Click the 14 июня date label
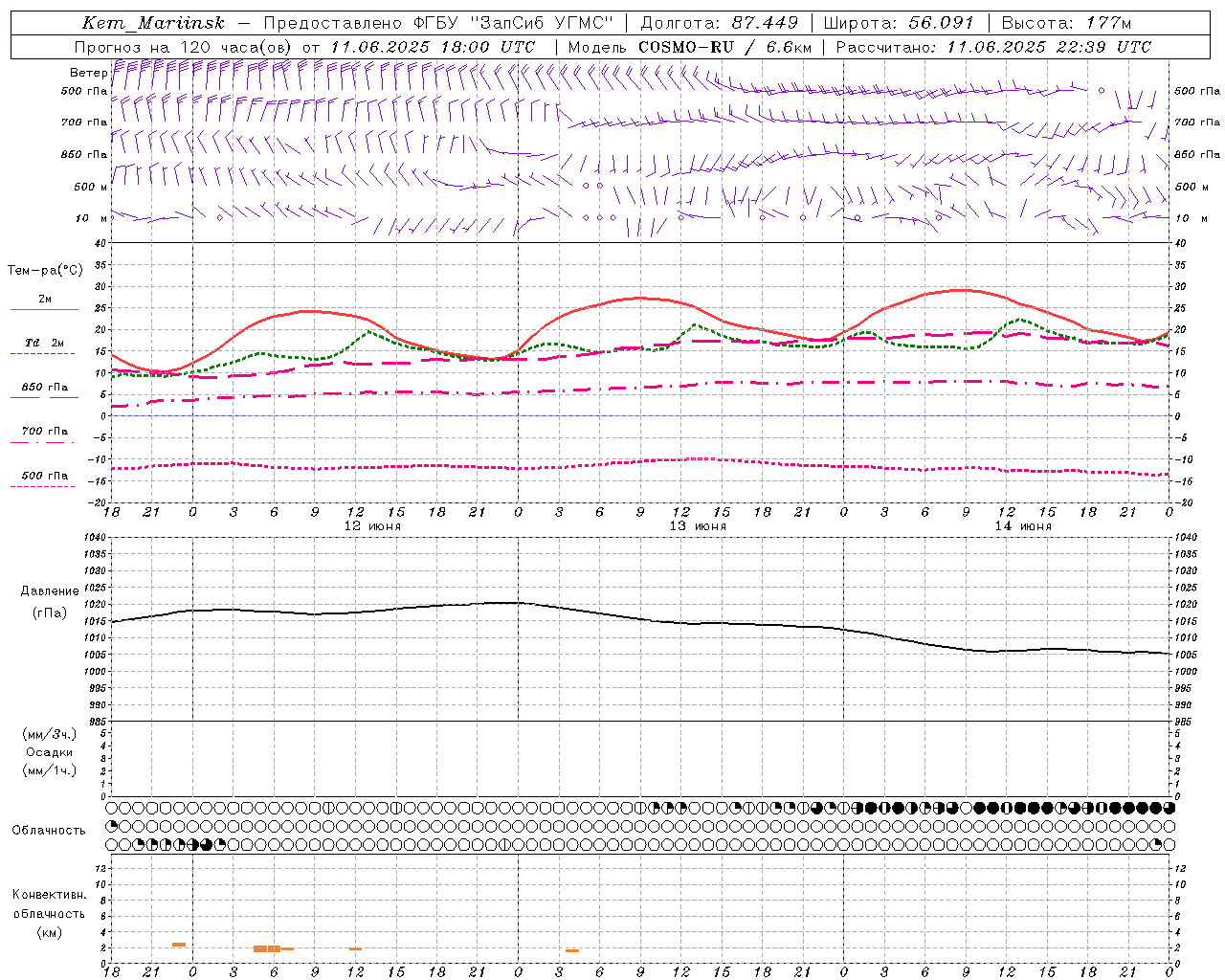 click(x=1023, y=526)
